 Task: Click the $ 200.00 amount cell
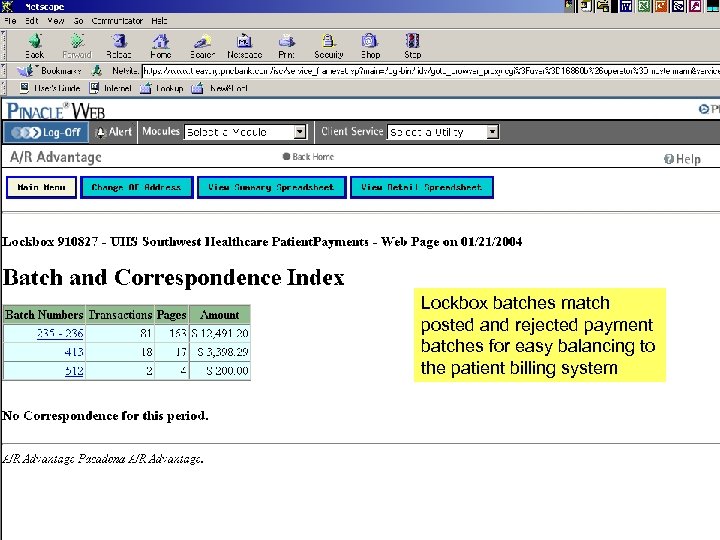click(x=219, y=371)
